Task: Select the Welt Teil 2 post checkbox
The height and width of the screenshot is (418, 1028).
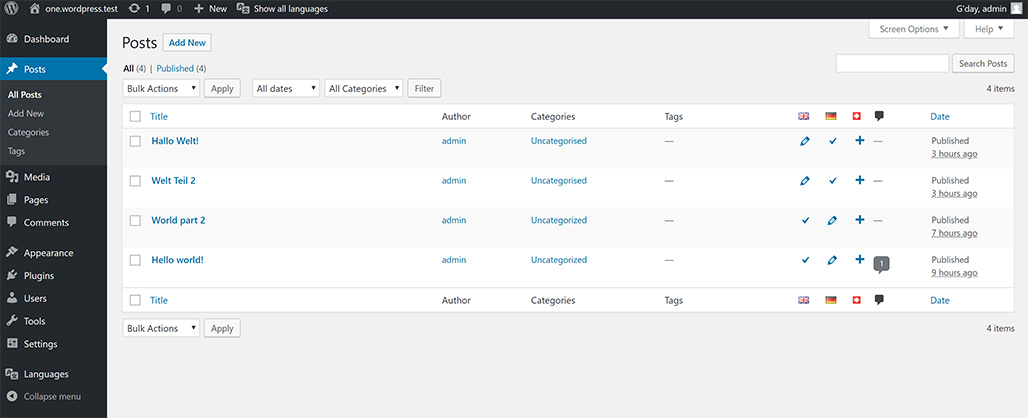Action: (135, 181)
